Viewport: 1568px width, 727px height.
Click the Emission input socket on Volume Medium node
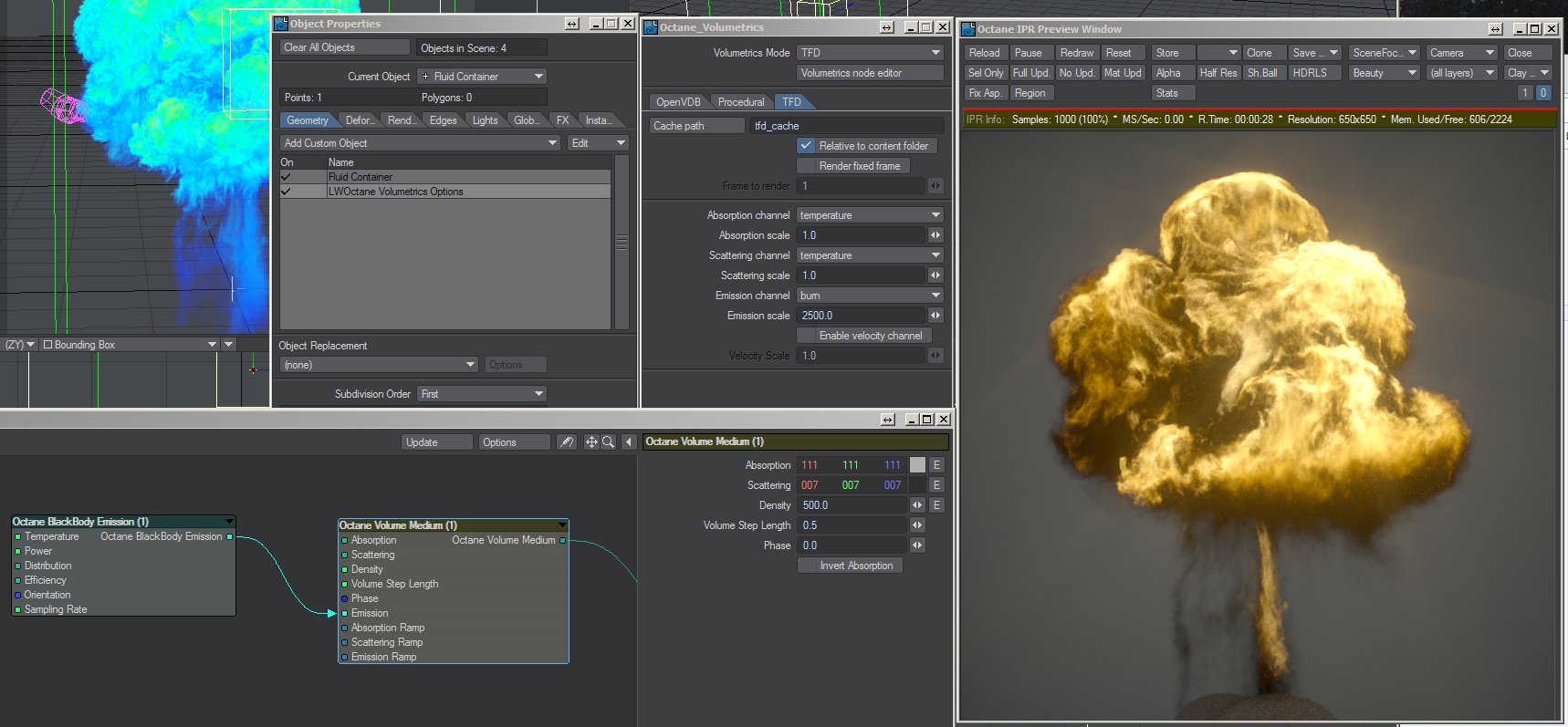[344, 613]
